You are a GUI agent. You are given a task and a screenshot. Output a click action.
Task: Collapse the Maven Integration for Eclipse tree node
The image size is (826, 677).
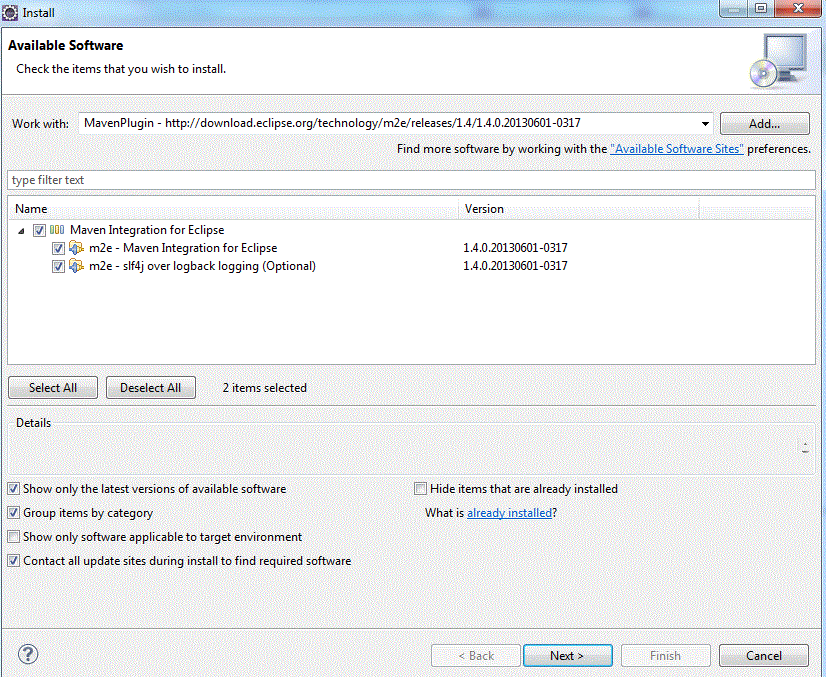click(x=21, y=231)
